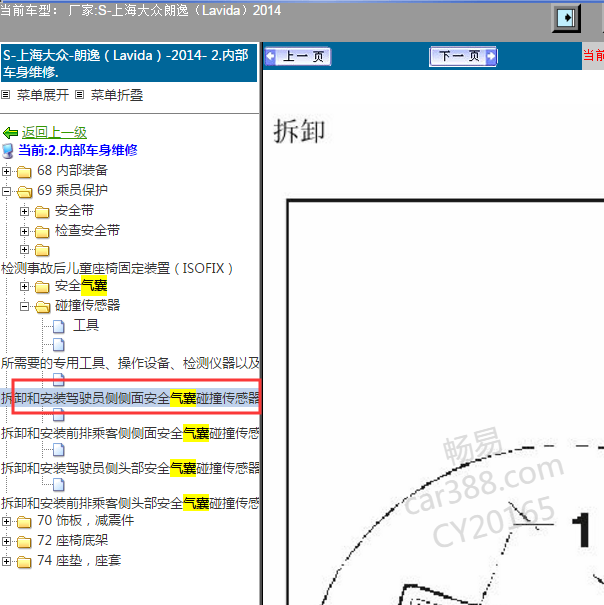
Task: Click the document icon next to 工具
Action: click(59, 326)
